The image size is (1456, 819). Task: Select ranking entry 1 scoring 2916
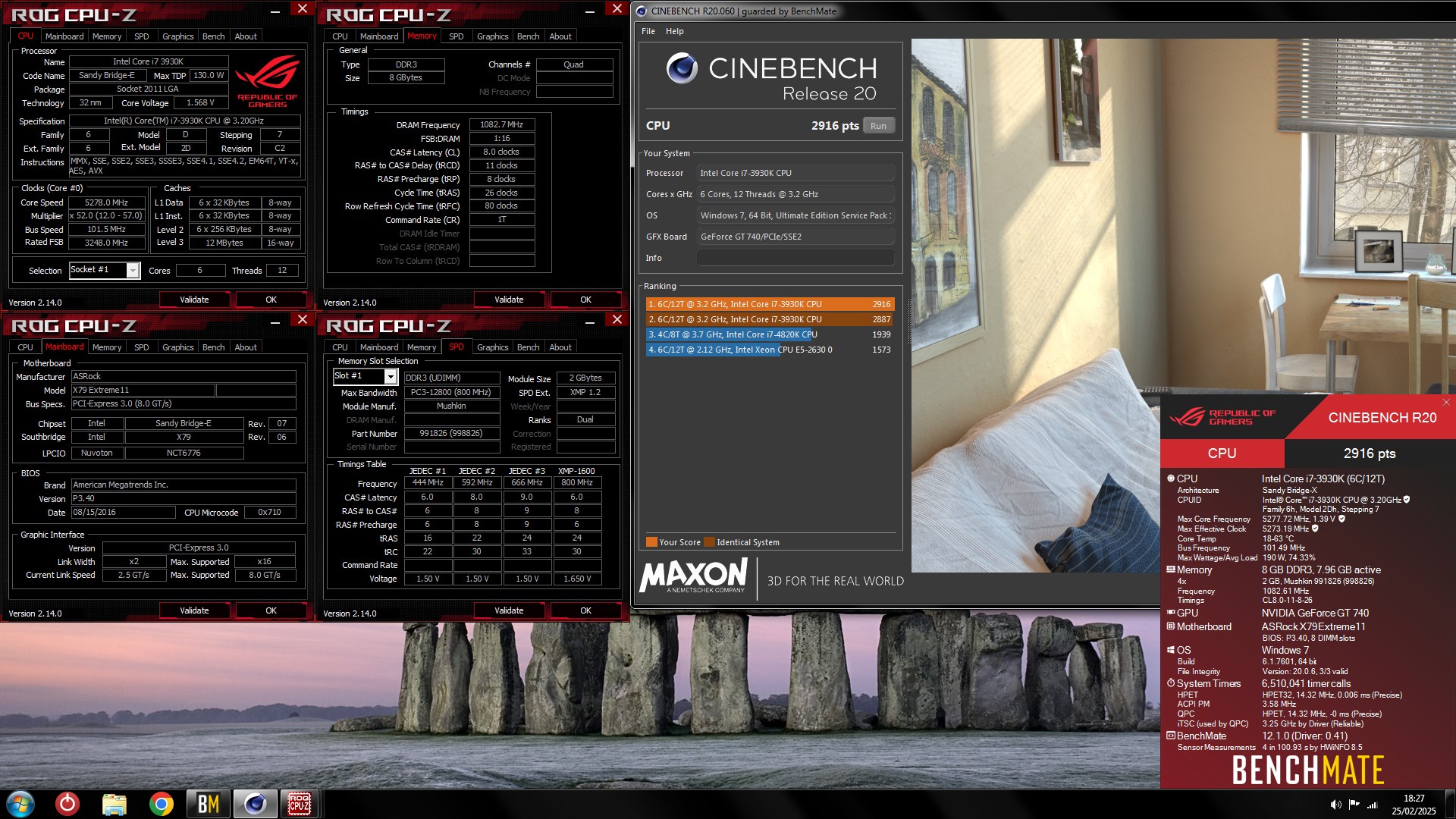770,304
